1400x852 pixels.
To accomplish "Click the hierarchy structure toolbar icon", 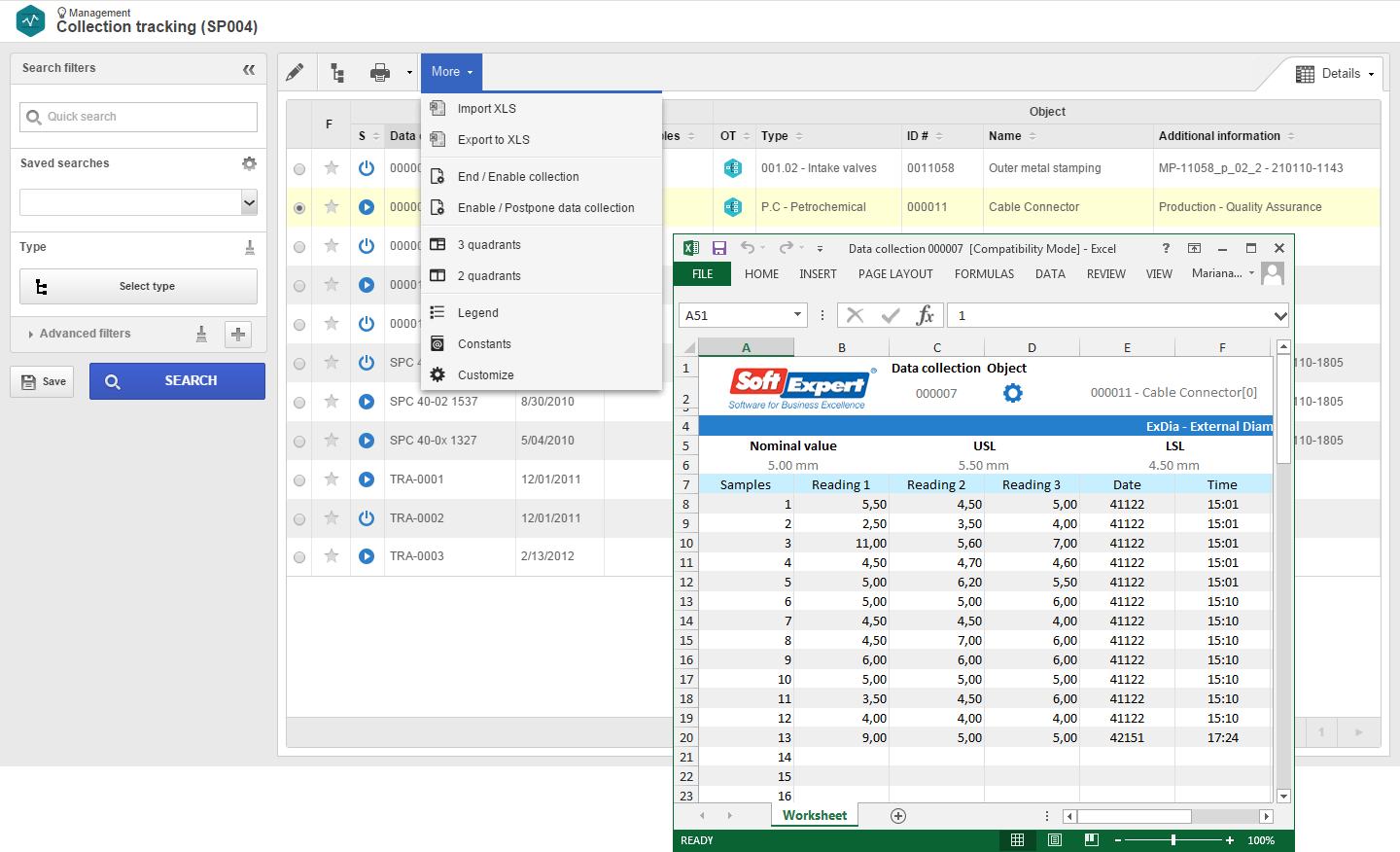I will 337,72.
